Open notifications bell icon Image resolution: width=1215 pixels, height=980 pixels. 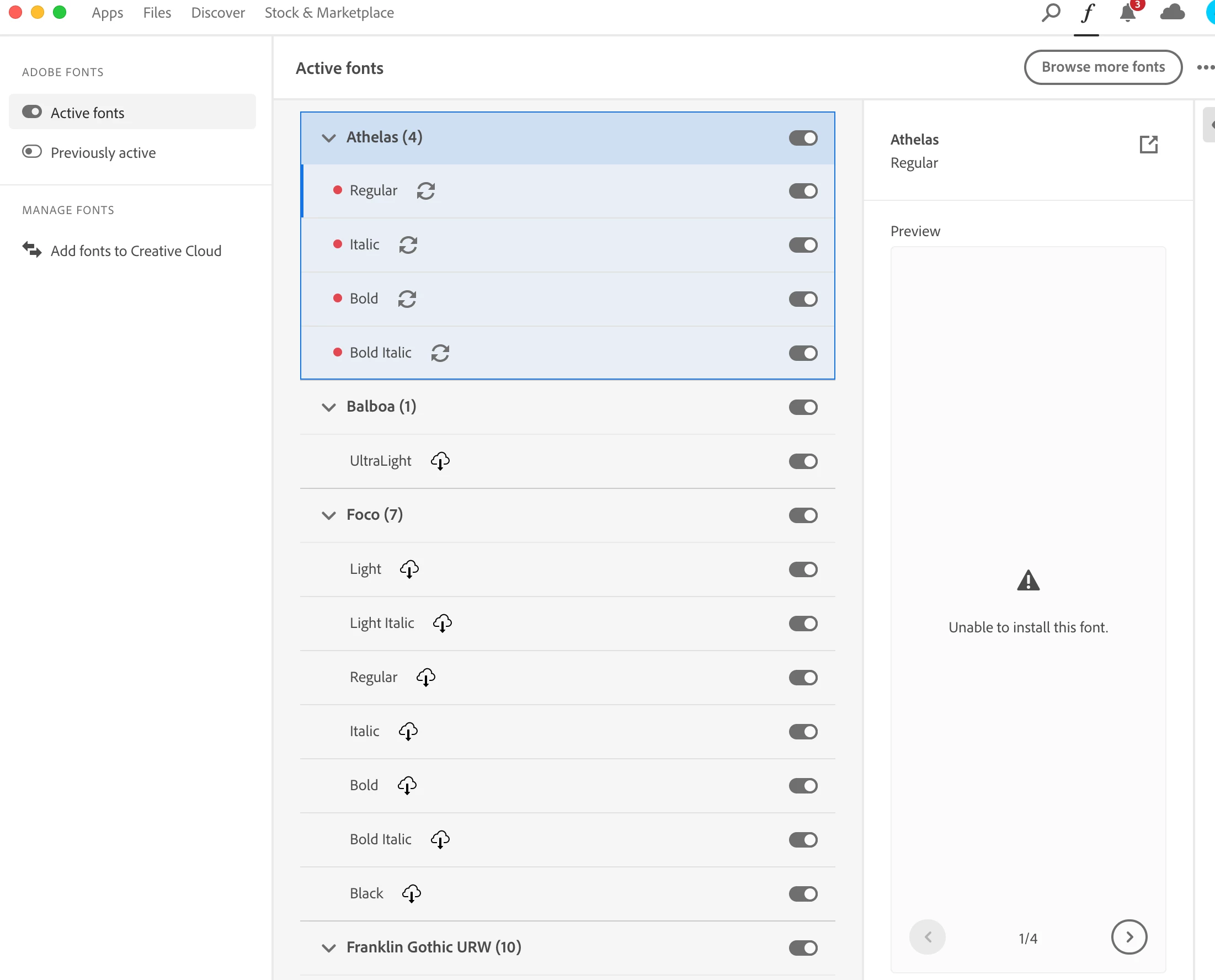point(1127,13)
